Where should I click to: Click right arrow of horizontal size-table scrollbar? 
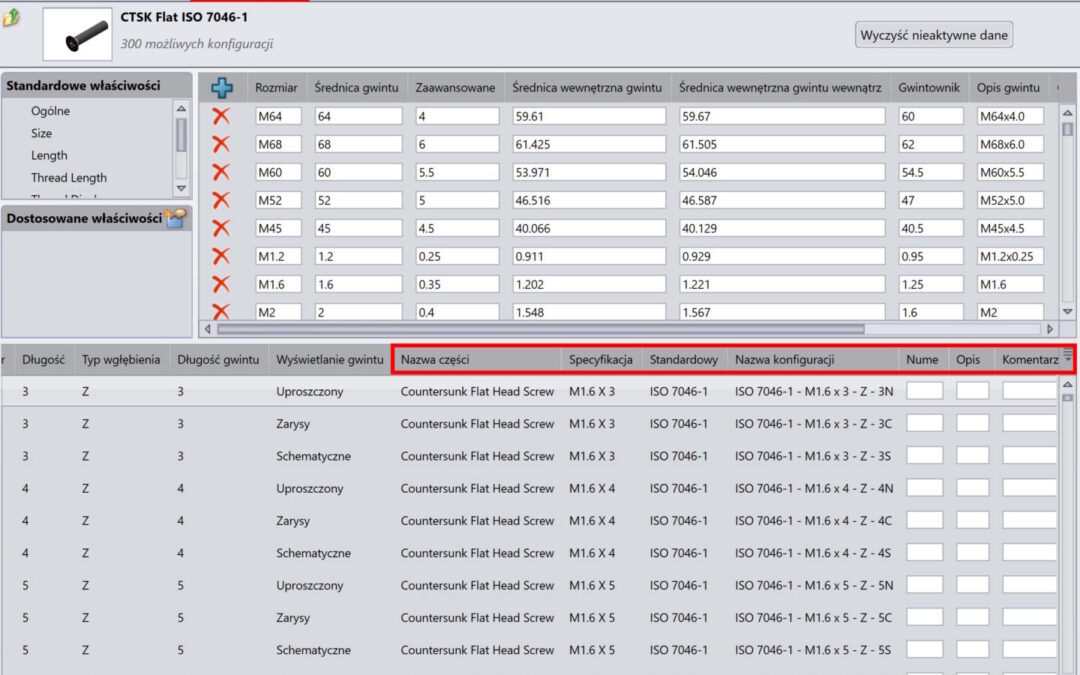click(x=1050, y=329)
